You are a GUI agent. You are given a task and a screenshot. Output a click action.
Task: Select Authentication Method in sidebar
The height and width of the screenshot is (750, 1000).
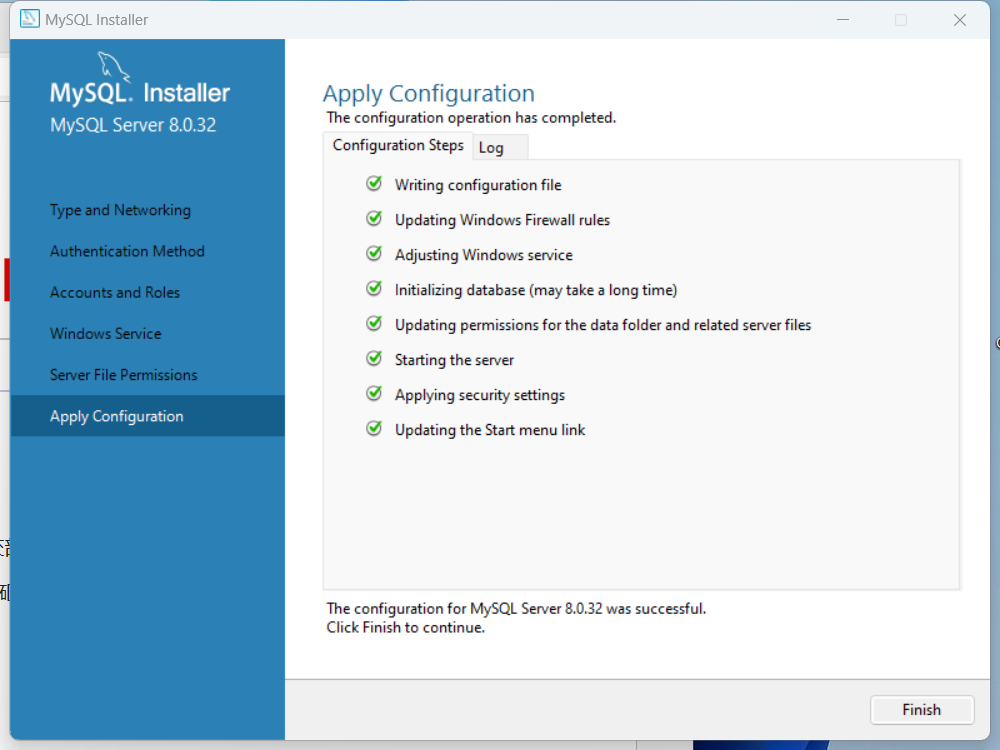[128, 251]
